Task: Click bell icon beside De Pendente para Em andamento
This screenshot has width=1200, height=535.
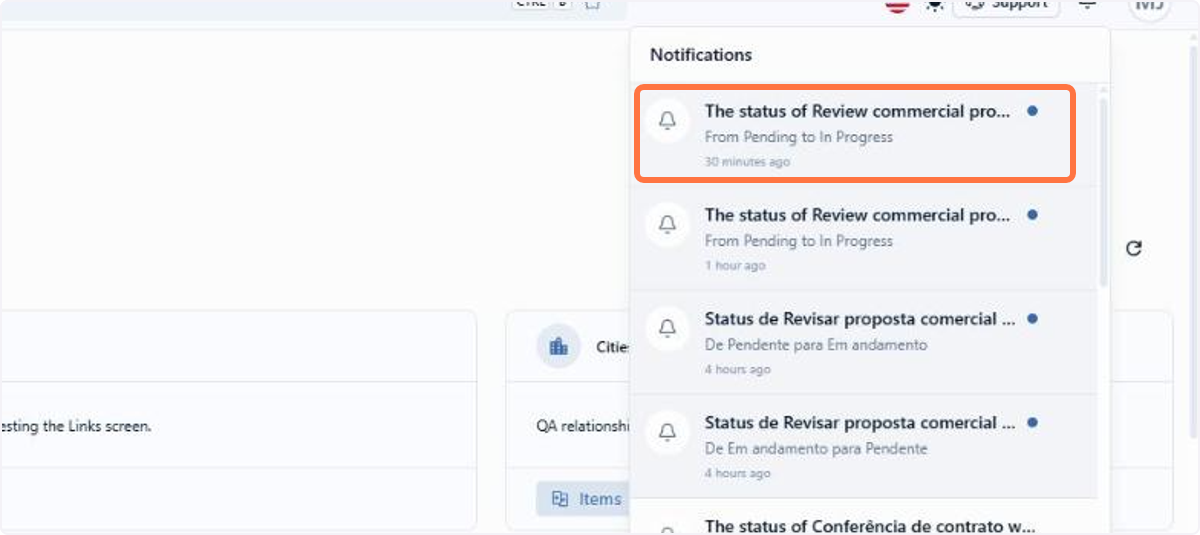Action: 667,327
